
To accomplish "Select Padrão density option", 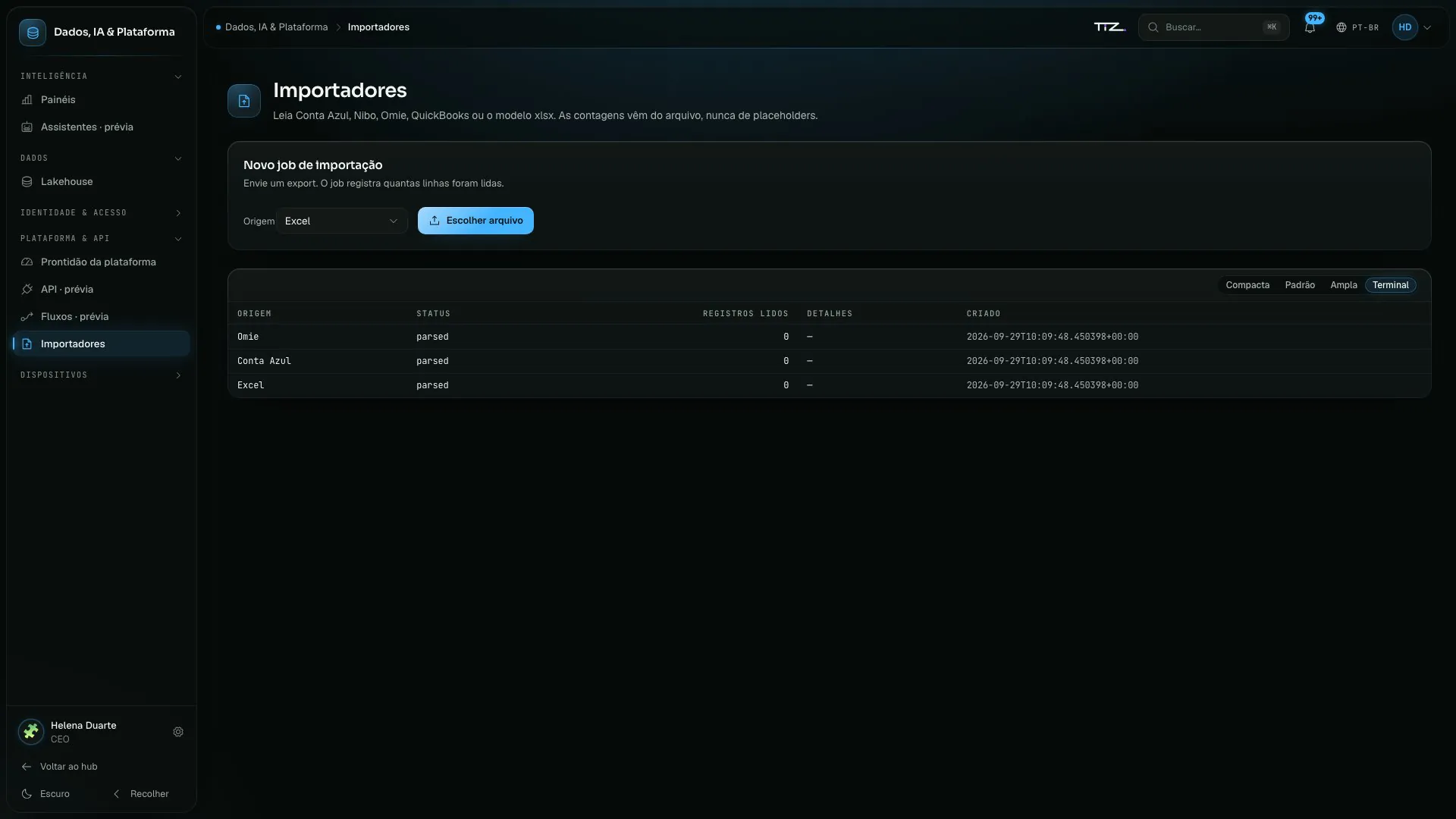I will pos(1300,285).
